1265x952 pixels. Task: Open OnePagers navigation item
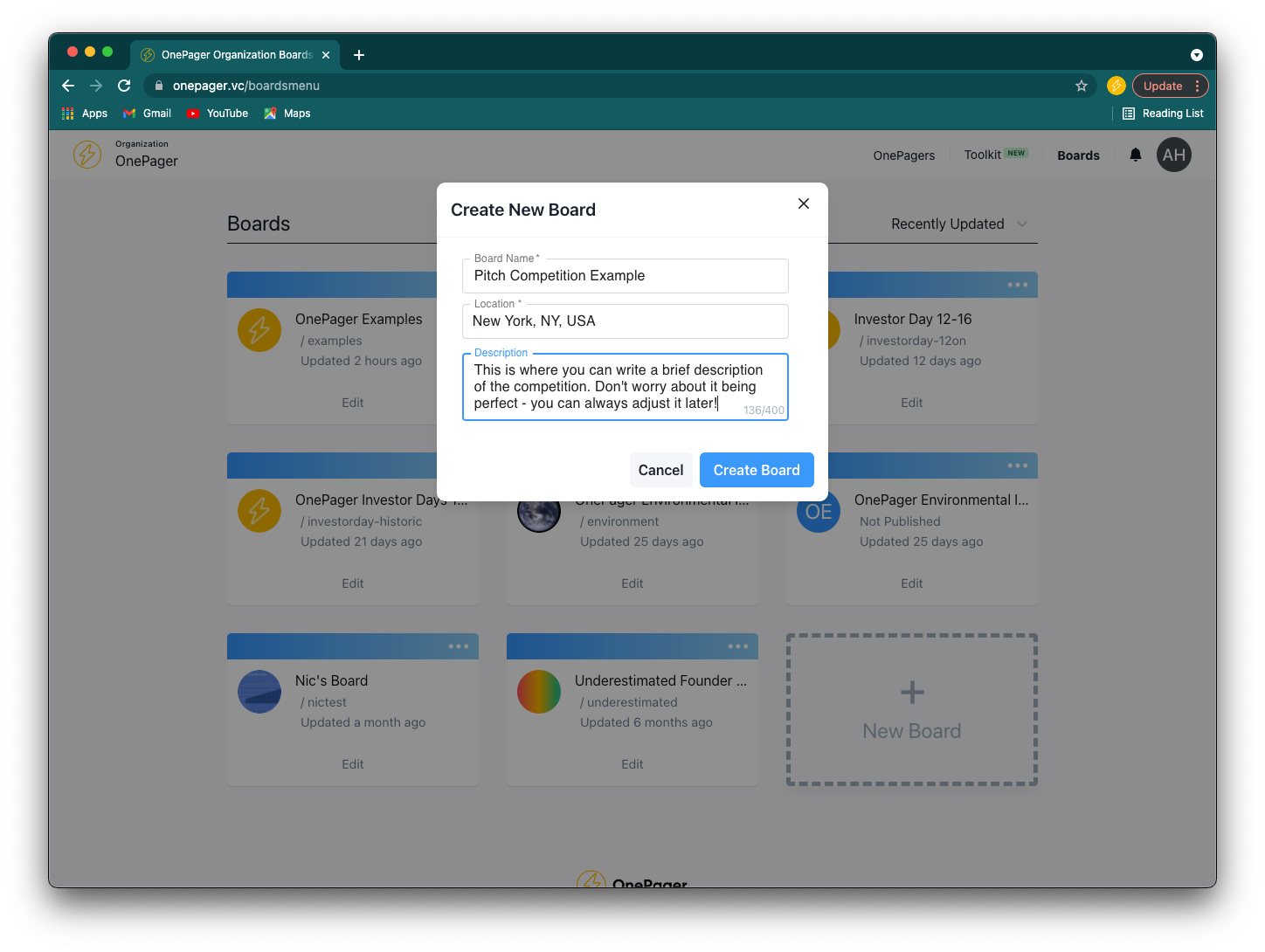coord(903,155)
